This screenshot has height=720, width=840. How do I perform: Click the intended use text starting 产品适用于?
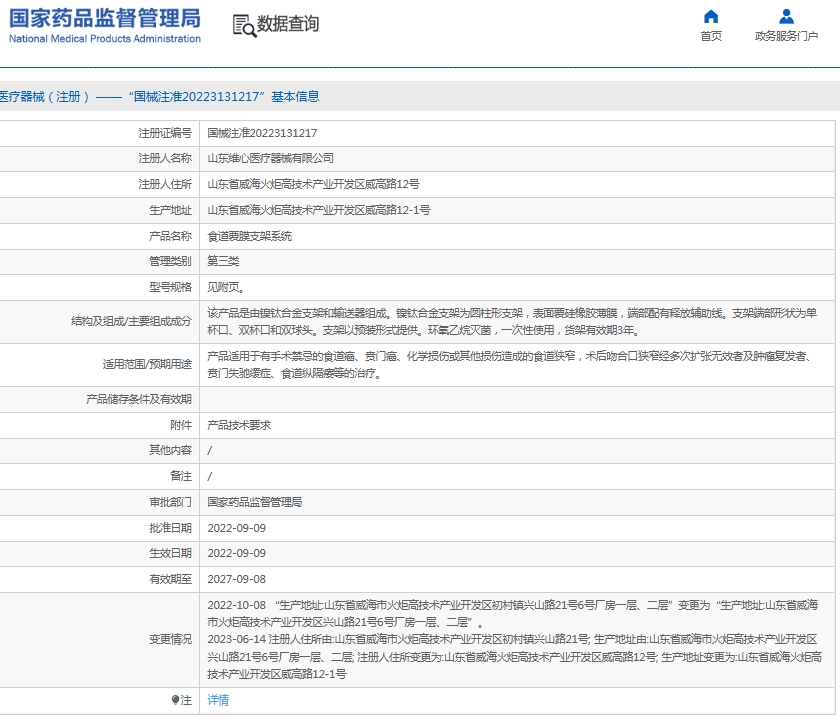(509, 365)
